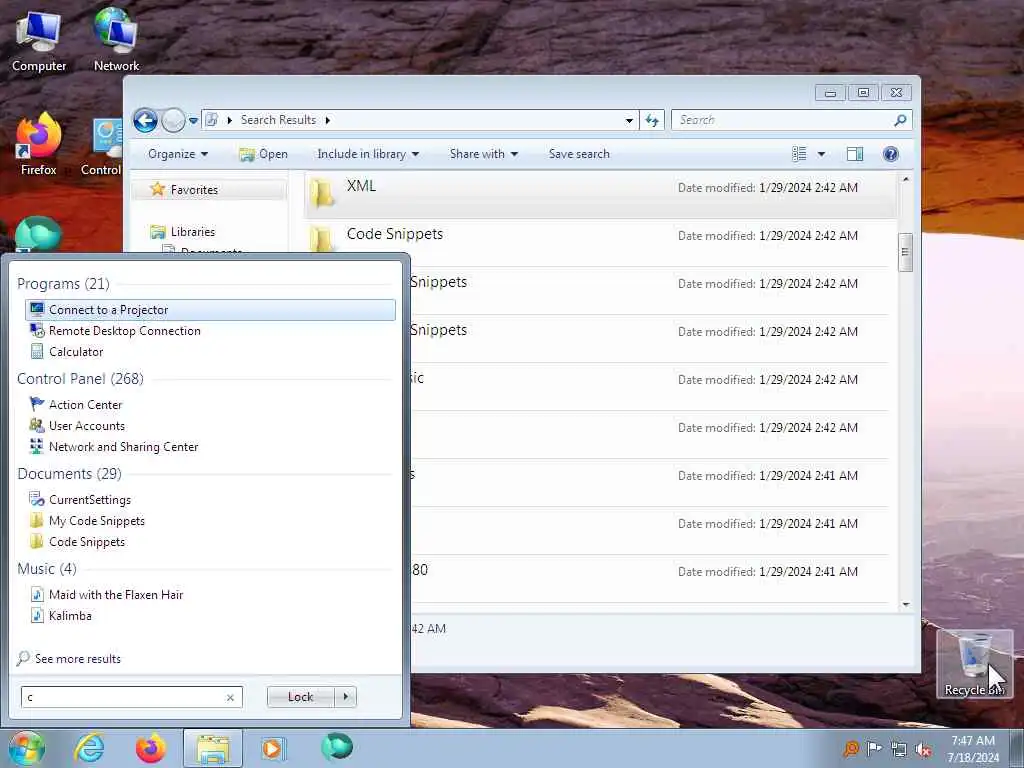Image resolution: width=1024 pixels, height=768 pixels.
Task: Click Music (4) group header
Action: tap(46, 569)
